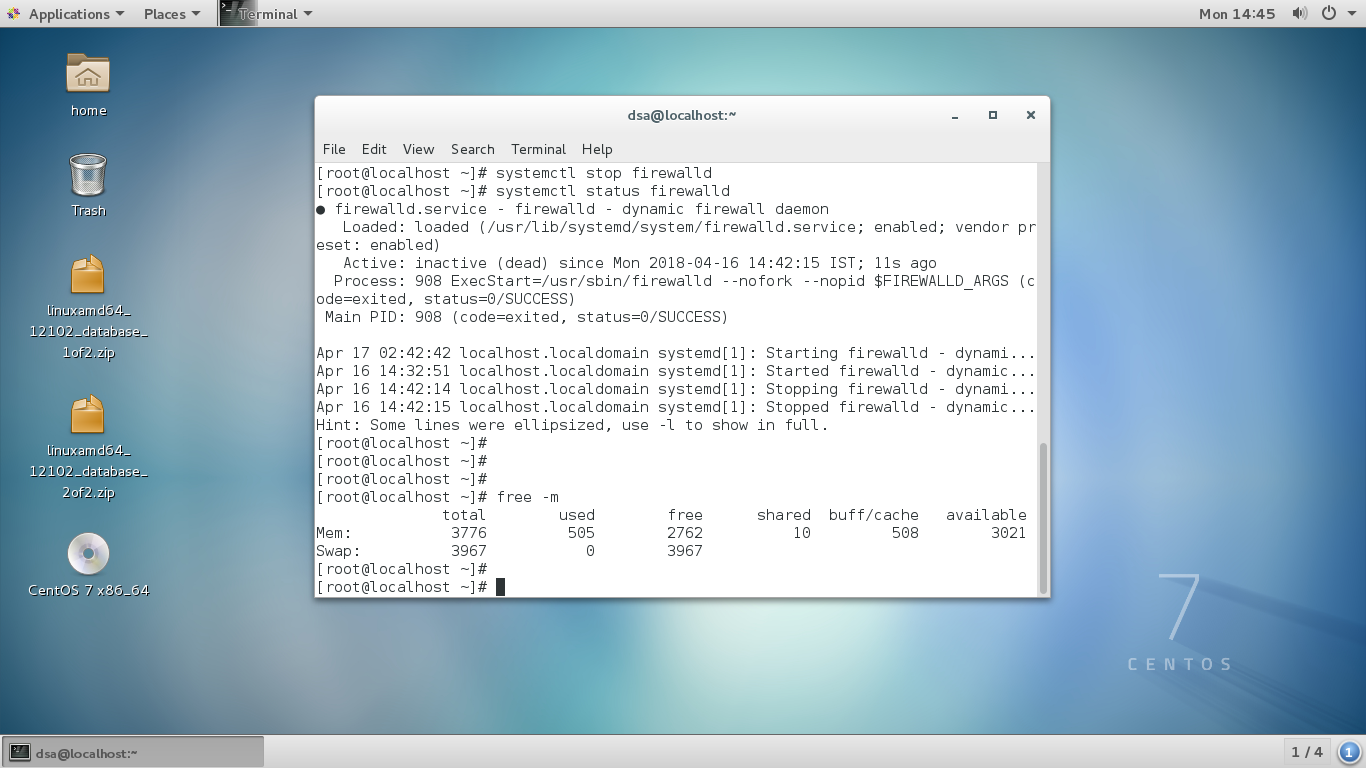The width and height of the screenshot is (1366, 768).
Task: Click the available memory value 3021
Action: 1008,533
